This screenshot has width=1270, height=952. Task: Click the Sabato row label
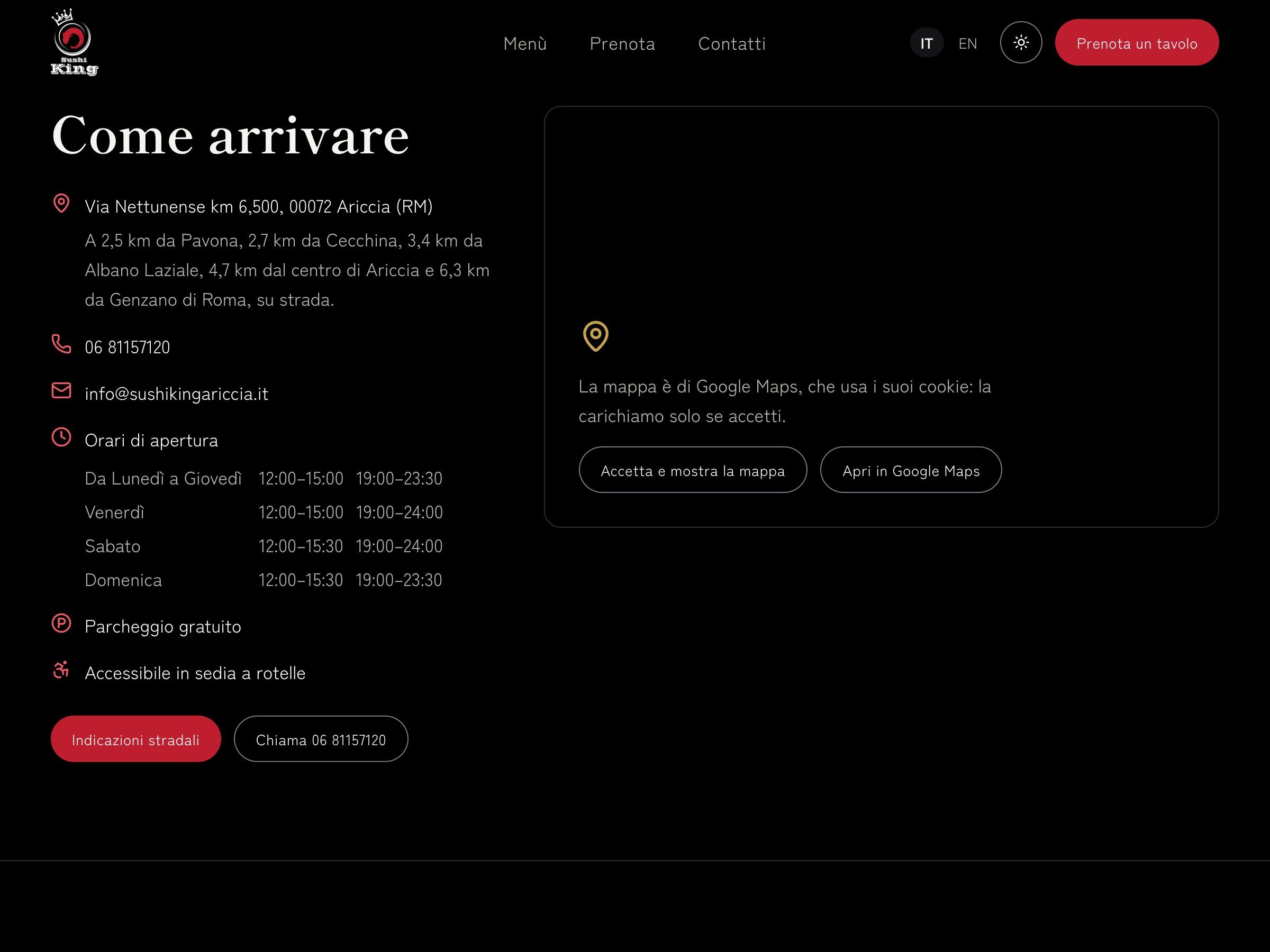[x=113, y=546]
